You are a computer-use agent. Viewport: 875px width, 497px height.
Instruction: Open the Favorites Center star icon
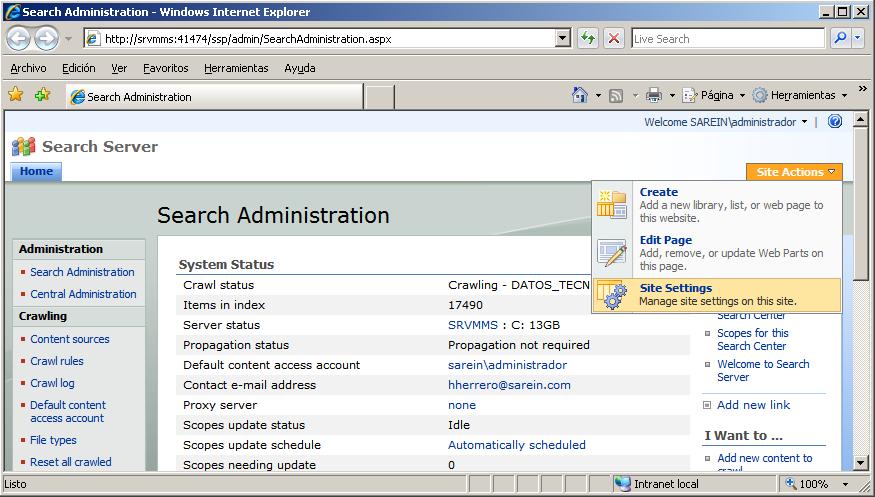click(x=16, y=94)
